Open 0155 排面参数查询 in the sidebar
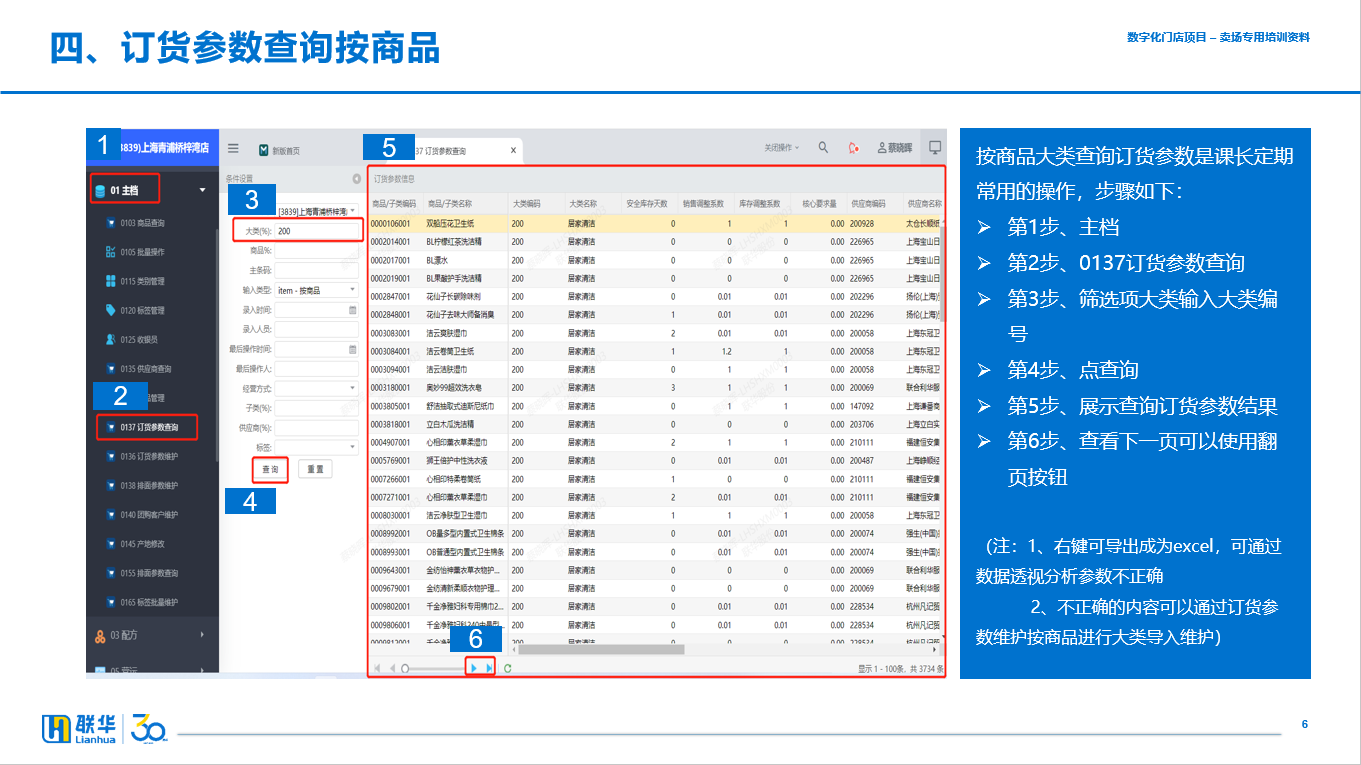Screen dimensions: 1361x765 (149, 573)
